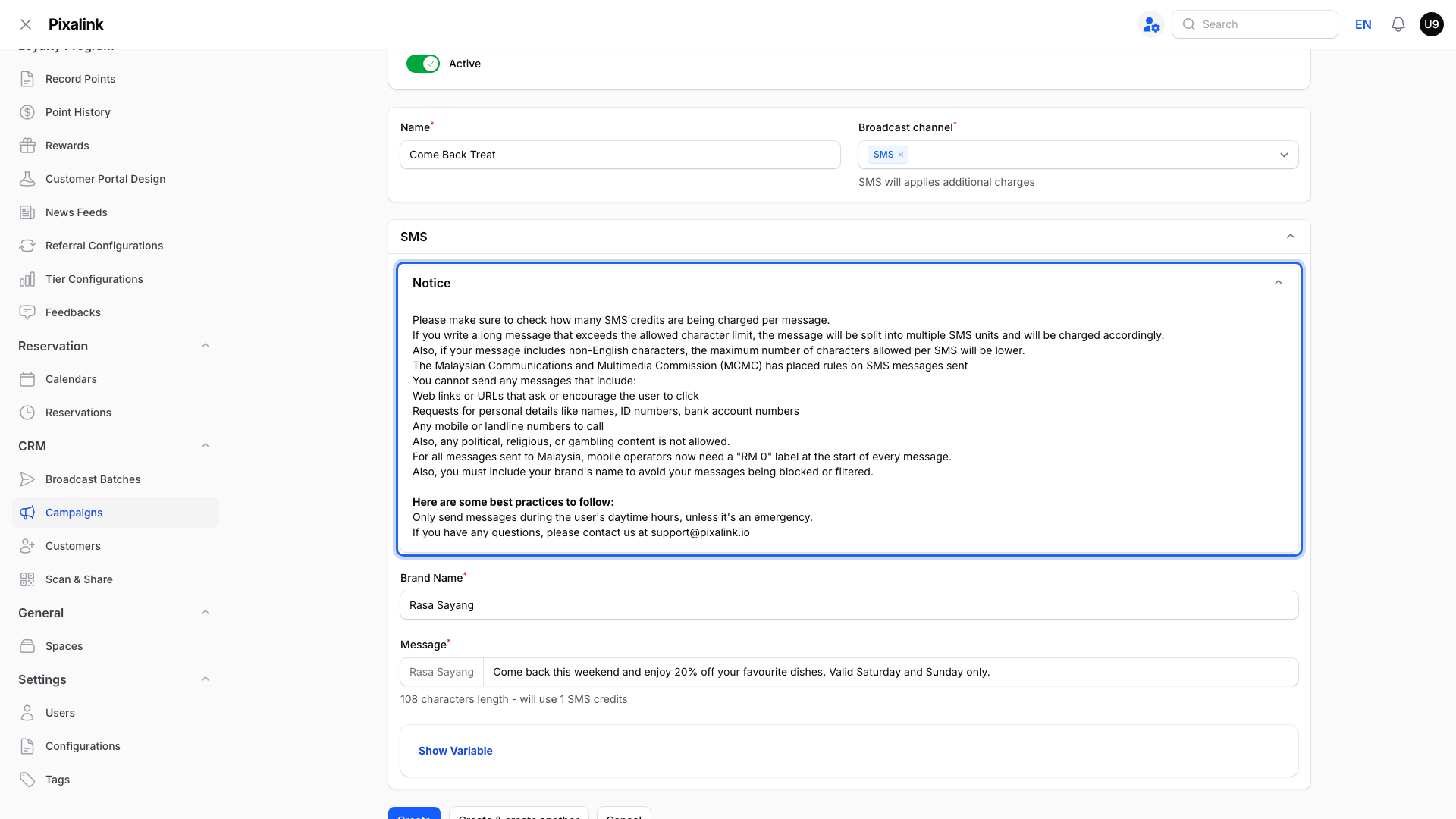The height and width of the screenshot is (819, 1456).
Task: Click the Tier Configurations chart icon
Action: click(x=27, y=279)
